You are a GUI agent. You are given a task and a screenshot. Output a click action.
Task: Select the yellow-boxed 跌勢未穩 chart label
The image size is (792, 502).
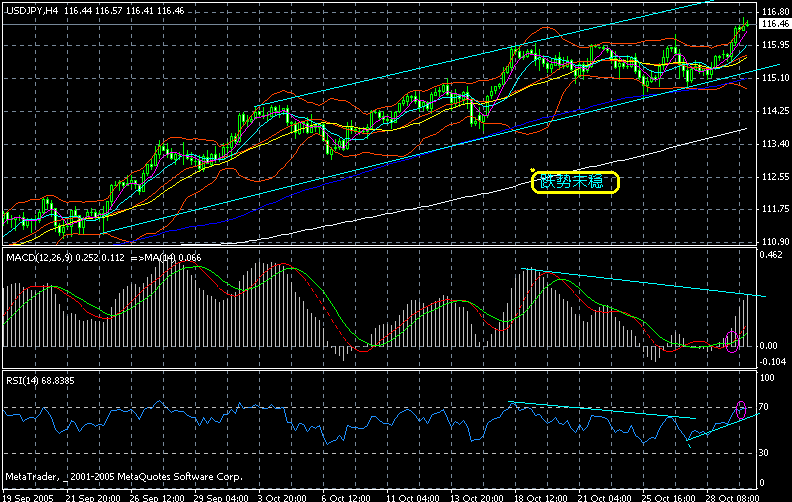click(575, 182)
